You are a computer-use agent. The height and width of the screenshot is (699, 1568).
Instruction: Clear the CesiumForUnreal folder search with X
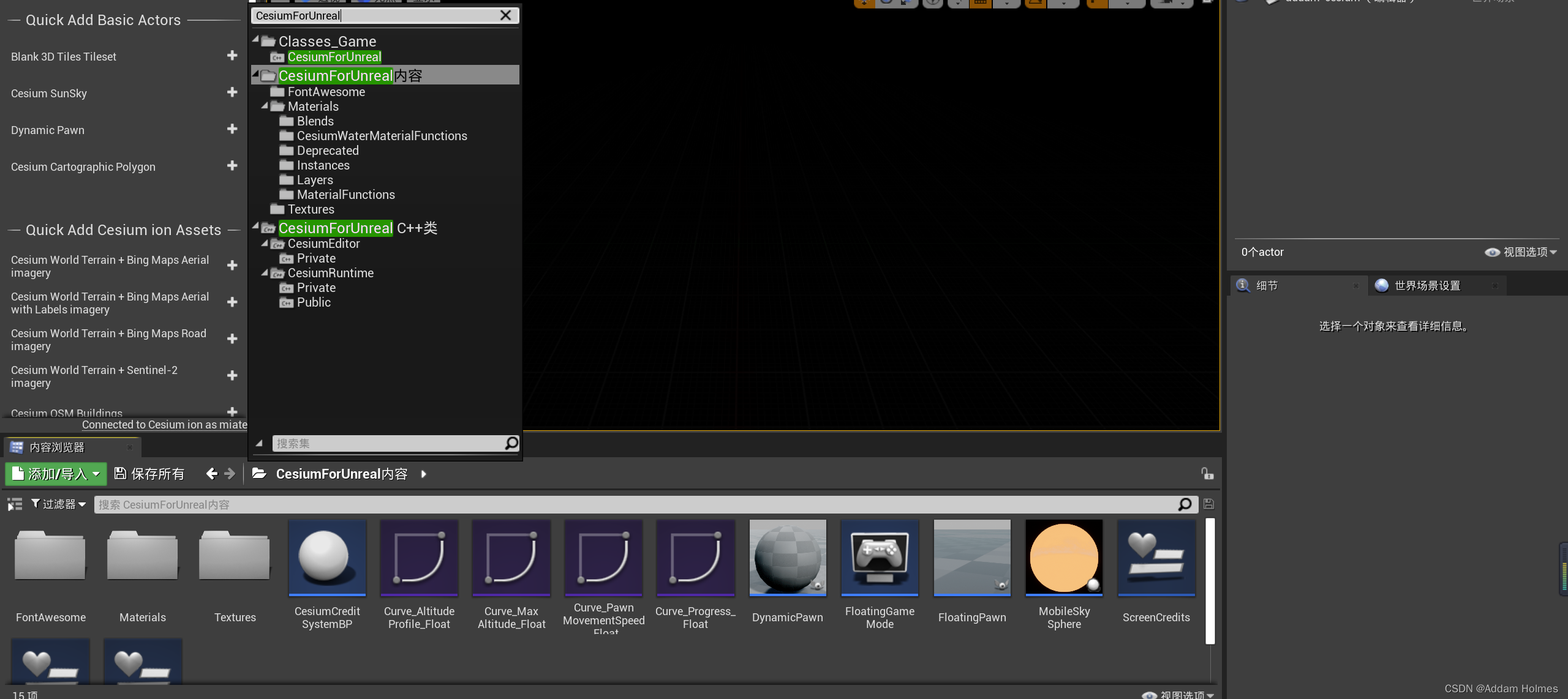tap(505, 15)
